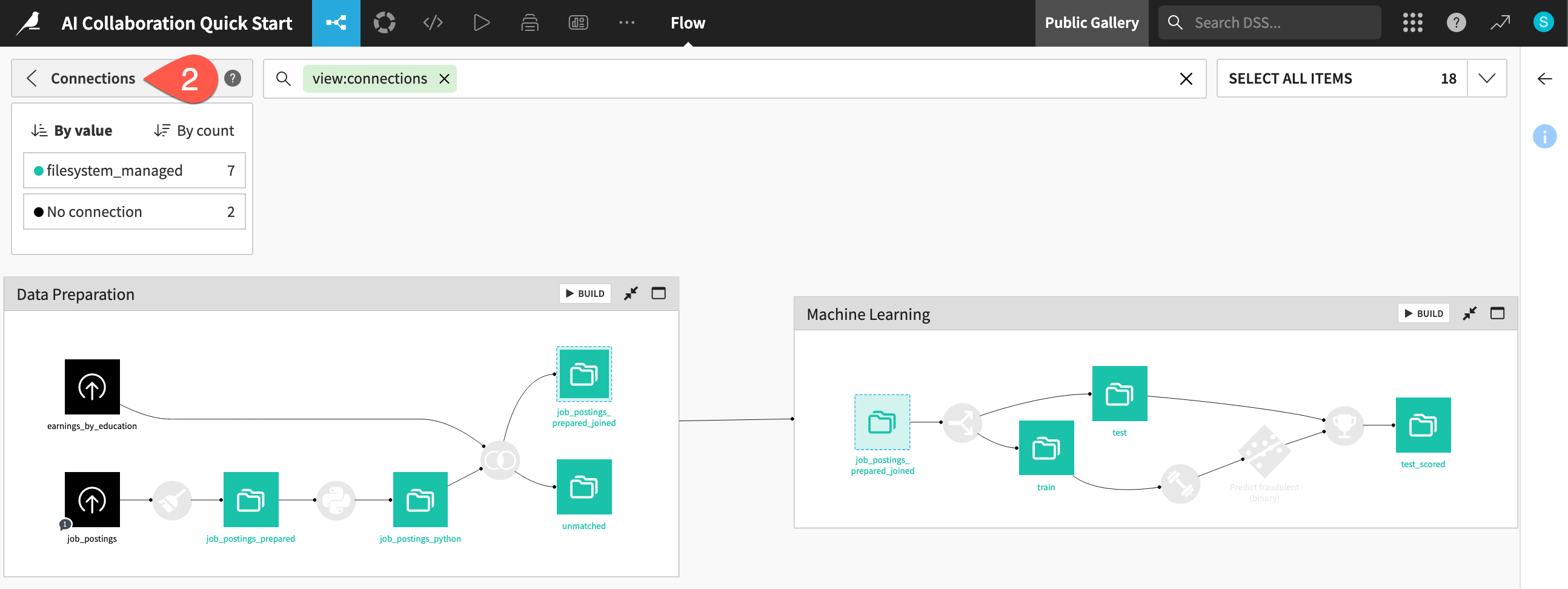The height and width of the screenshot is (589, 1568).
Task: Select the test_scored dataset
Action: click(1423, 425)
